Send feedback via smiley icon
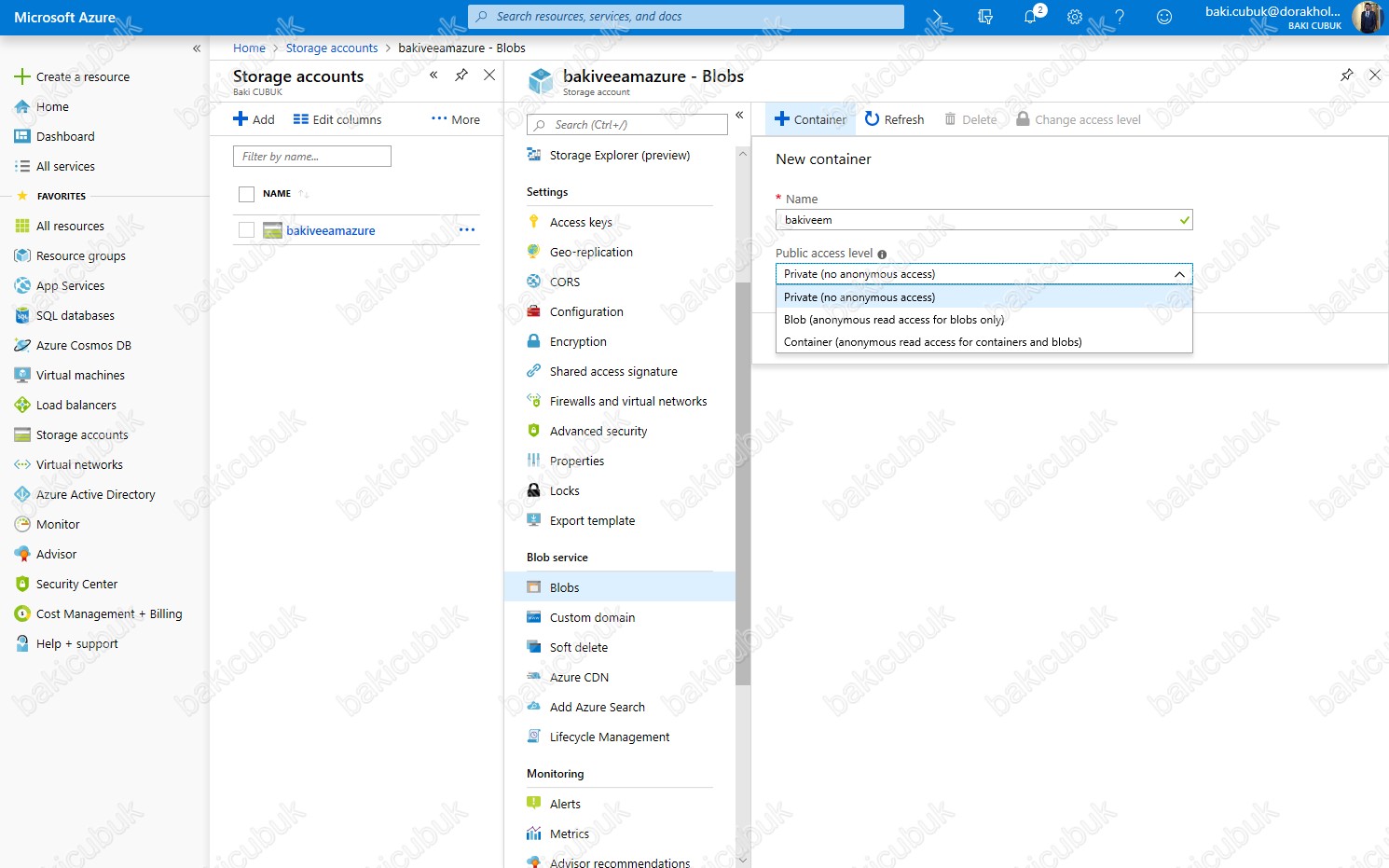 pyautogui.click(x=1163, y=17)
